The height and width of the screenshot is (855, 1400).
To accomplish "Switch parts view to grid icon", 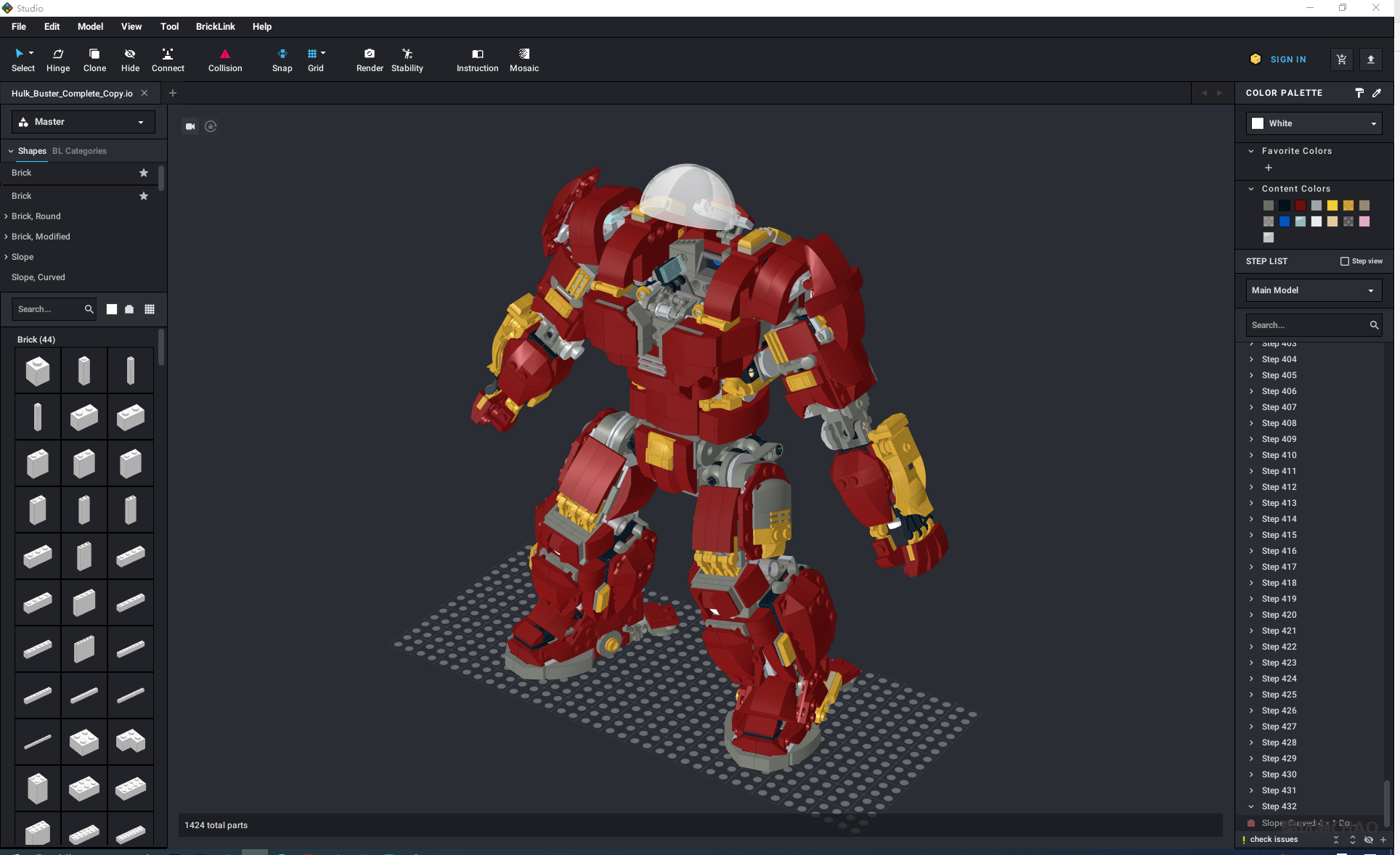I will click(x=150, y=309).
